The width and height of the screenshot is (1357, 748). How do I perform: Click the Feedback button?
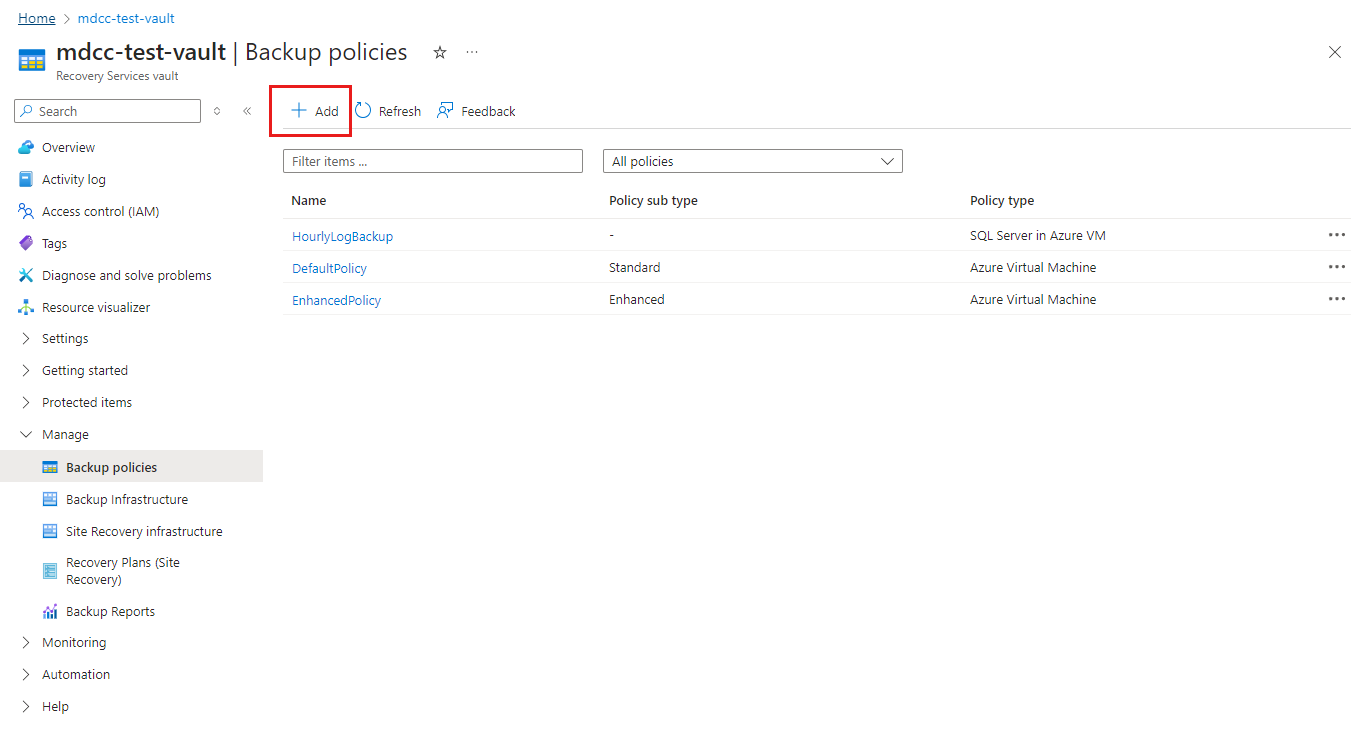point(476,111)
